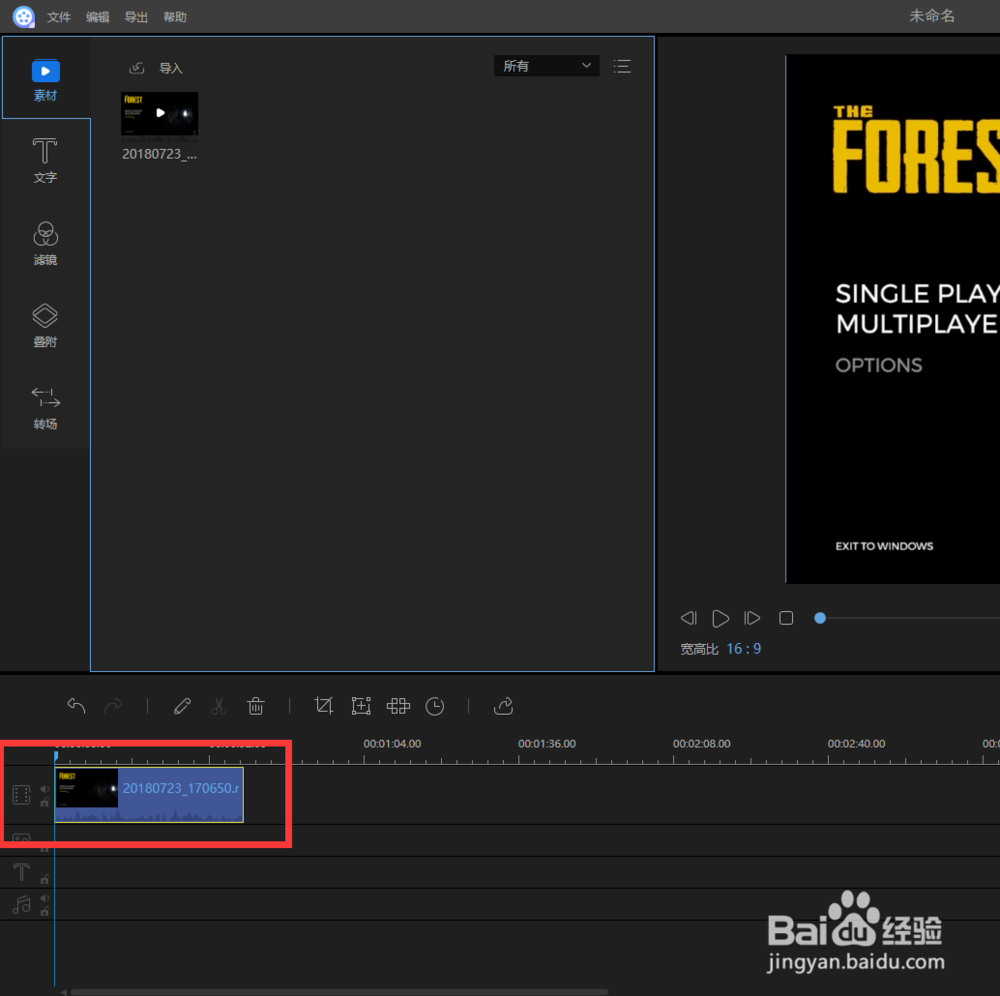Image resolution: width=1000 pixels, height=996 pixels.
Task: Select the 20180723_170650 clip on timeline
Action: pyautogui.click(x=149, y=795)
